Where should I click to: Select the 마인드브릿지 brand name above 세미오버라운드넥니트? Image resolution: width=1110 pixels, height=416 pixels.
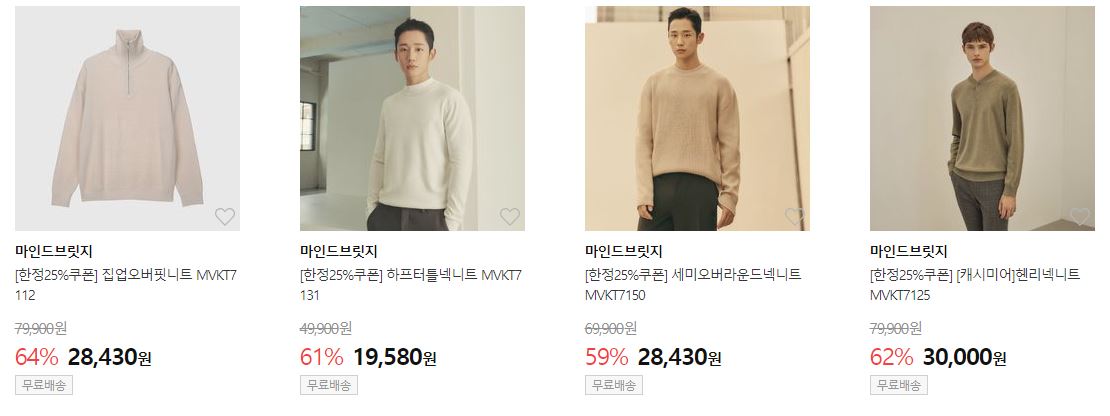pyautogui.click(x=624, y=251)
